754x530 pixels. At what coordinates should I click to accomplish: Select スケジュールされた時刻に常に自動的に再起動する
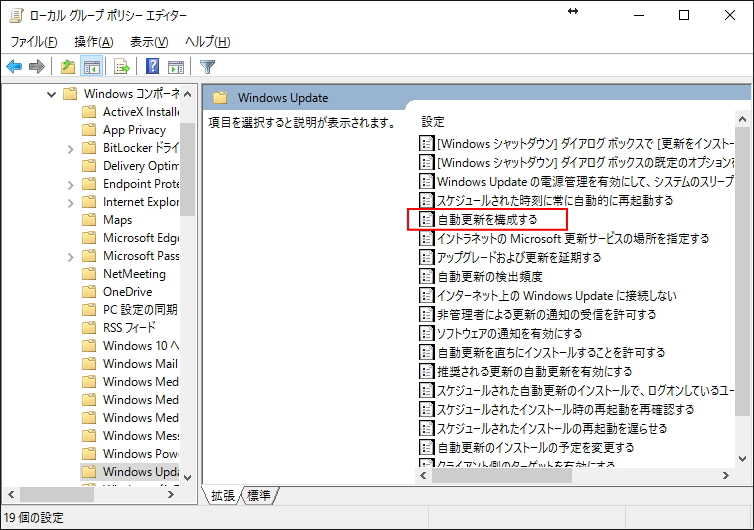[555, 200]
